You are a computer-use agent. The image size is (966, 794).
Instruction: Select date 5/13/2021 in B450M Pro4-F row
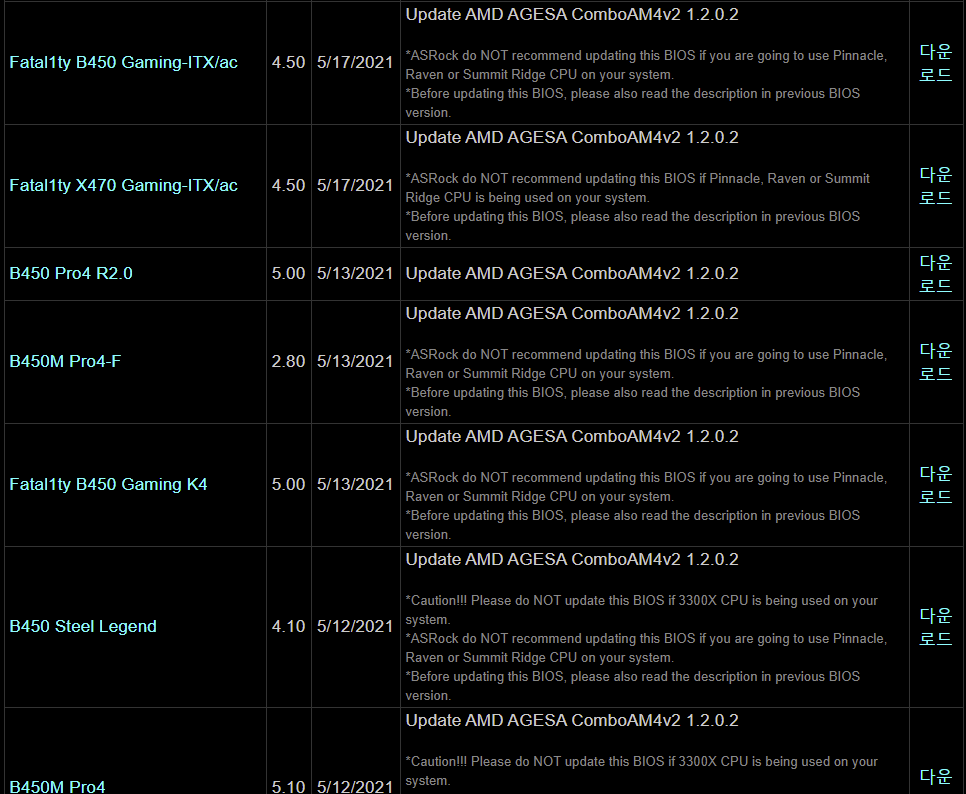[x=355, y=361]
